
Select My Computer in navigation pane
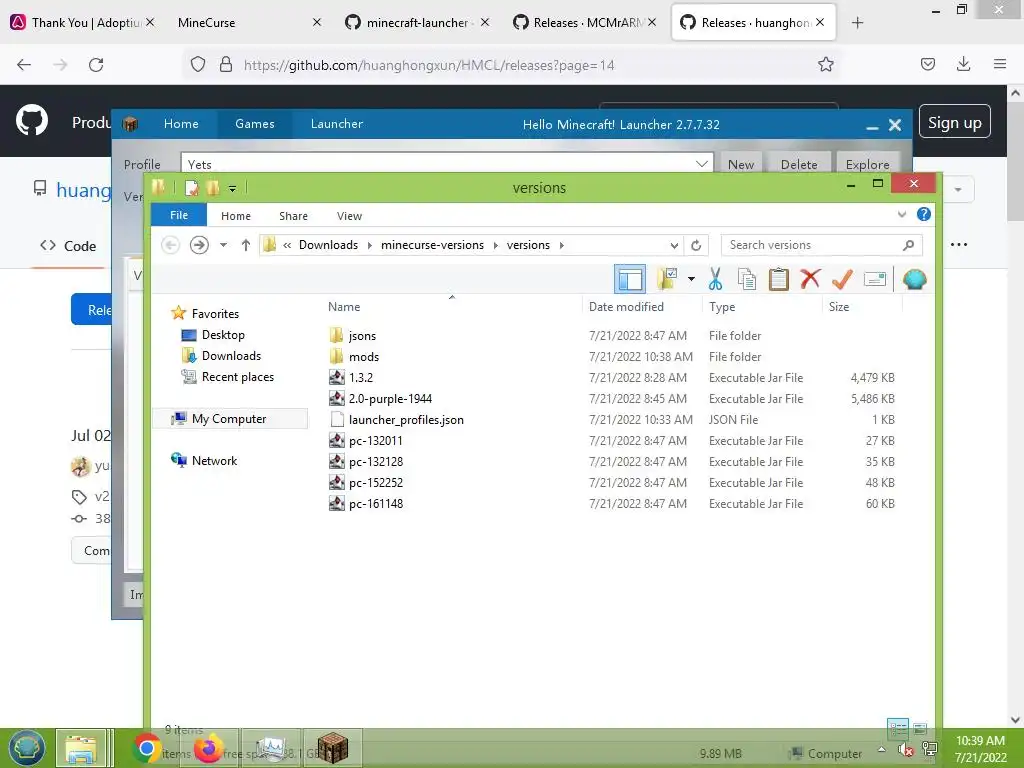pyautogui.click(x=229, y=419)
